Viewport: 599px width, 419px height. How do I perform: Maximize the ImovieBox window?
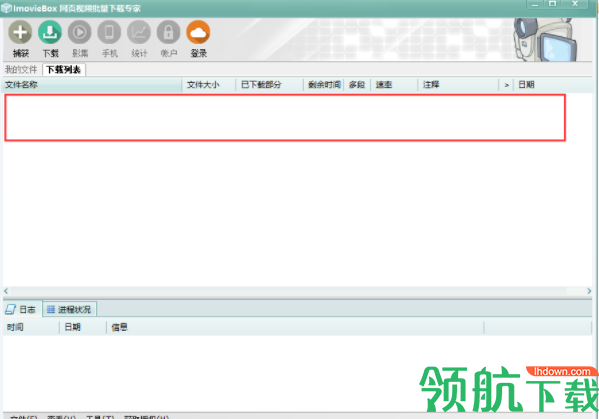click(552, 4)
